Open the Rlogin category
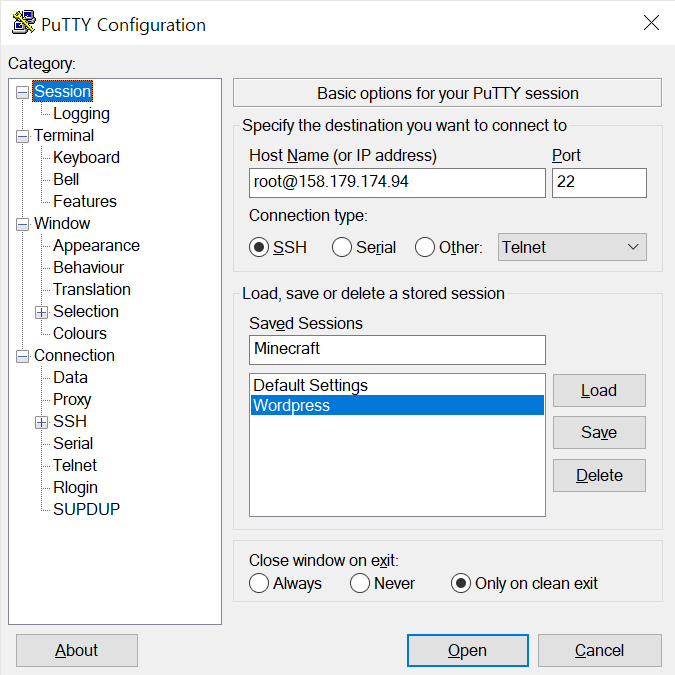Viewport: 675px width, 675px height. coord(75,487)
